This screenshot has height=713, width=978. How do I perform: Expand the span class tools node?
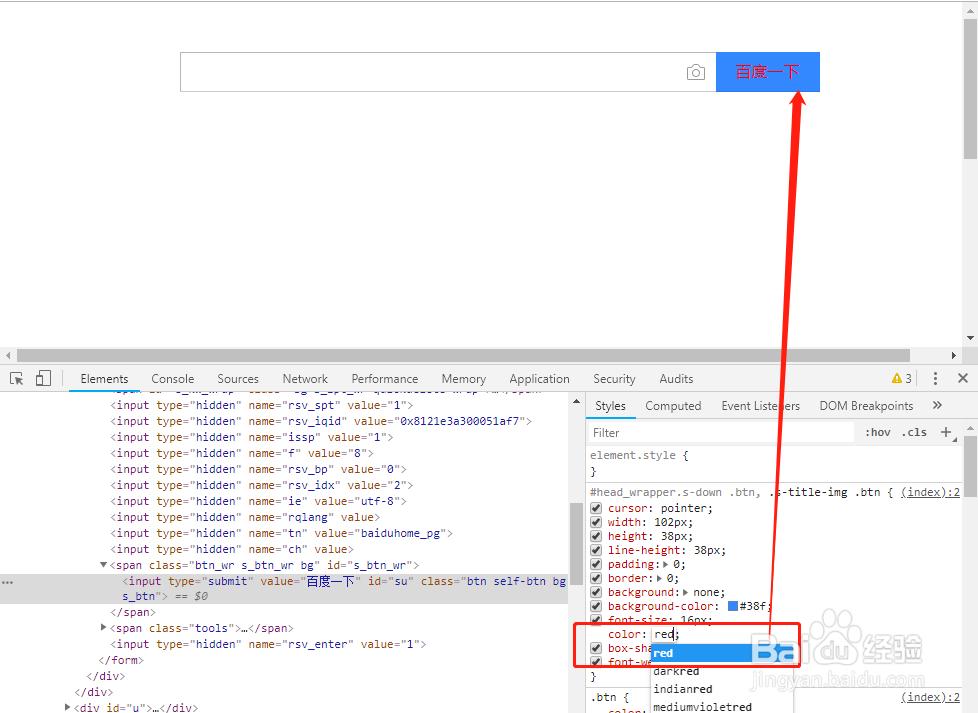click(104, 628)
